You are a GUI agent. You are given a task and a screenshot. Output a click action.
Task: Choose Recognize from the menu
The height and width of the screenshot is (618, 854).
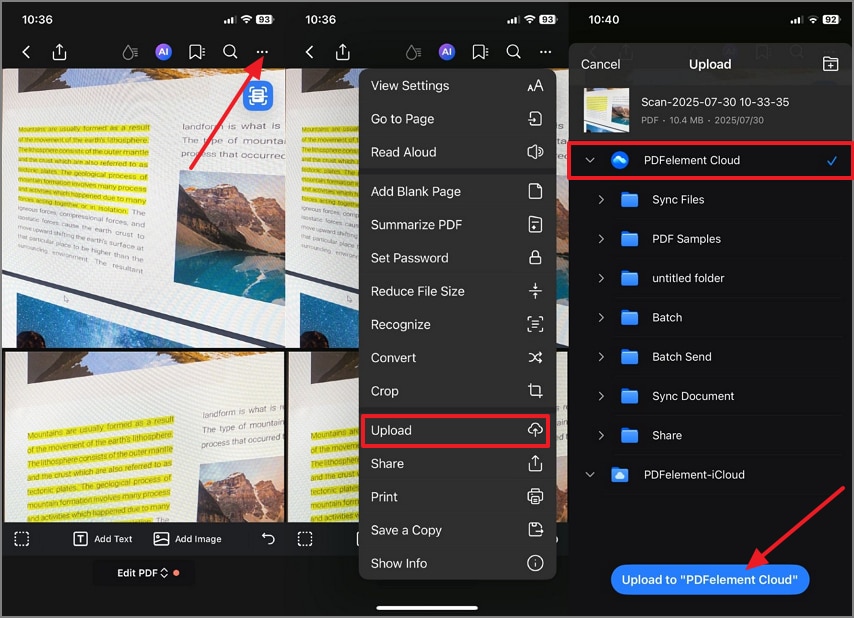[458, 324]
